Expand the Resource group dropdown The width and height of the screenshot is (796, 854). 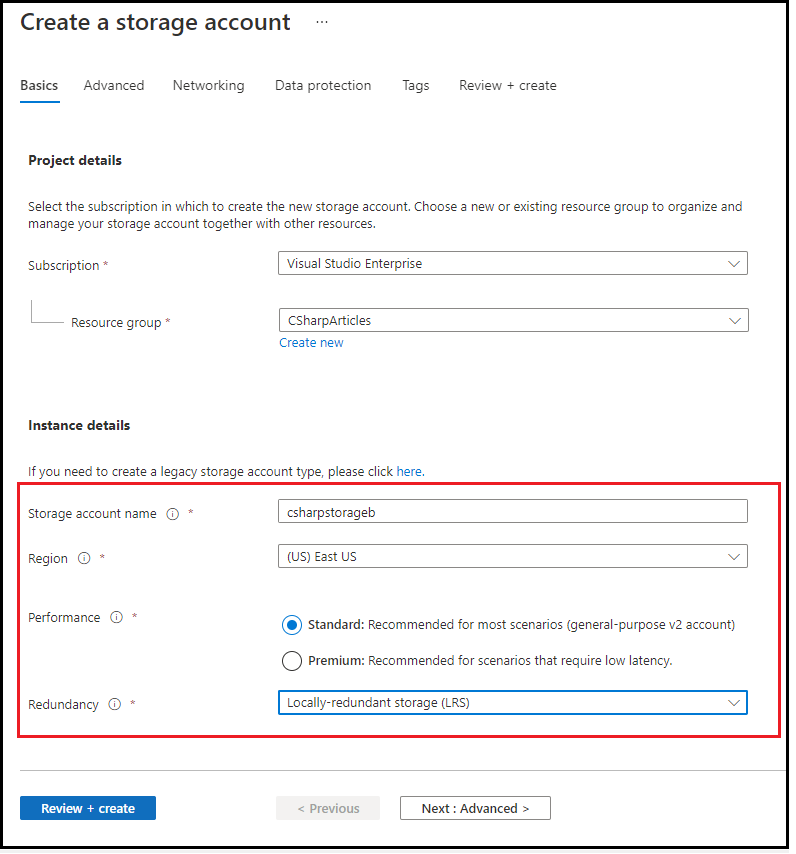coord(512,321)
